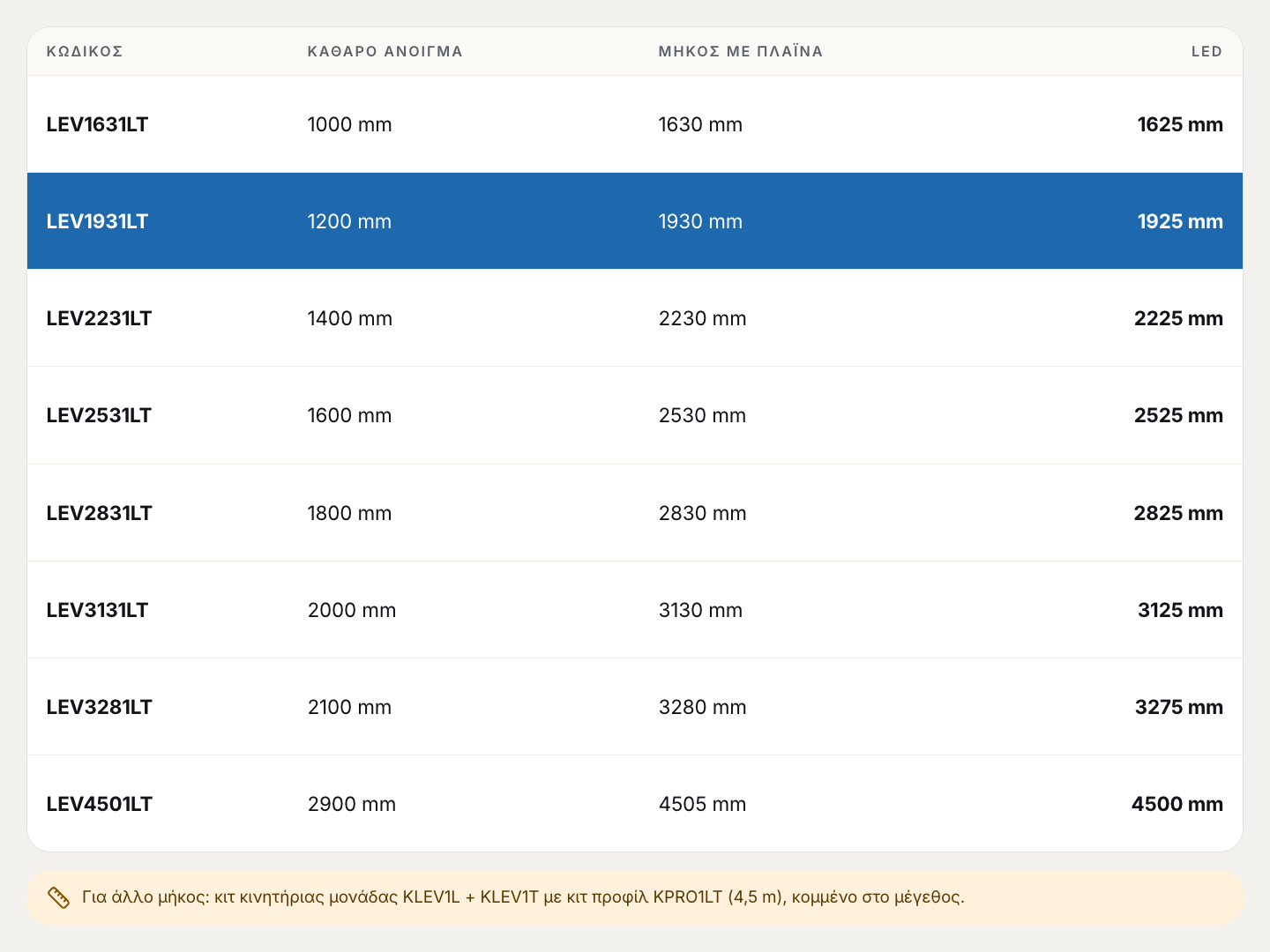Select the ΚΩΔΙΚΟΣ column header
The image size is (1270, 952).
(x=85, y=51)
